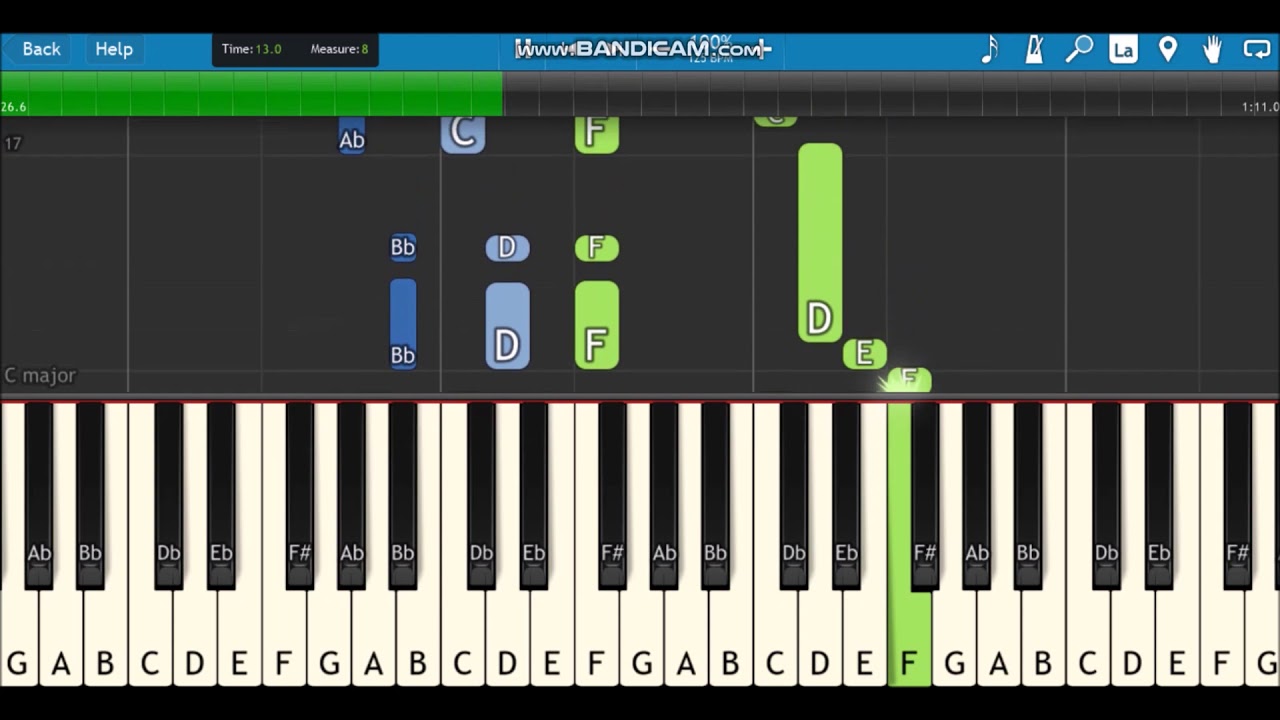Click the 'C major' key signature label
Image resolution: width=1280 pixels, height=720 pixels.
coord(40,375)
